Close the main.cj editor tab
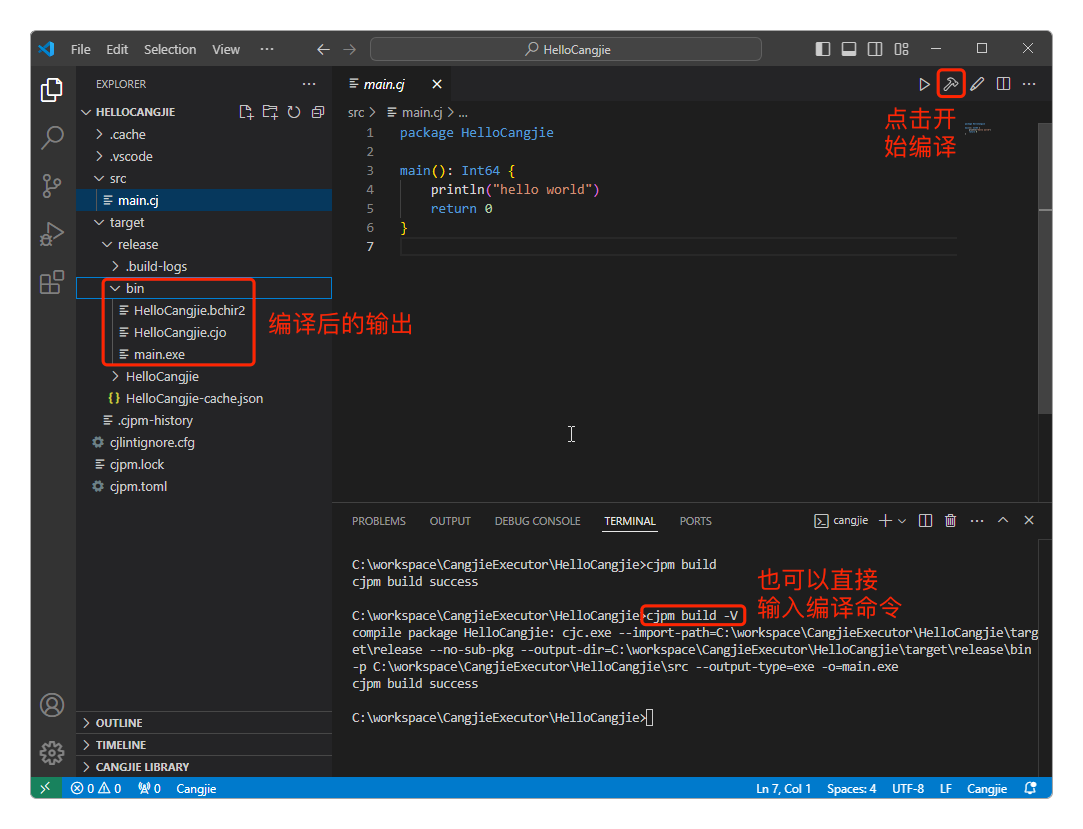This screenshot has width=1083, height=829. point(437,84)
